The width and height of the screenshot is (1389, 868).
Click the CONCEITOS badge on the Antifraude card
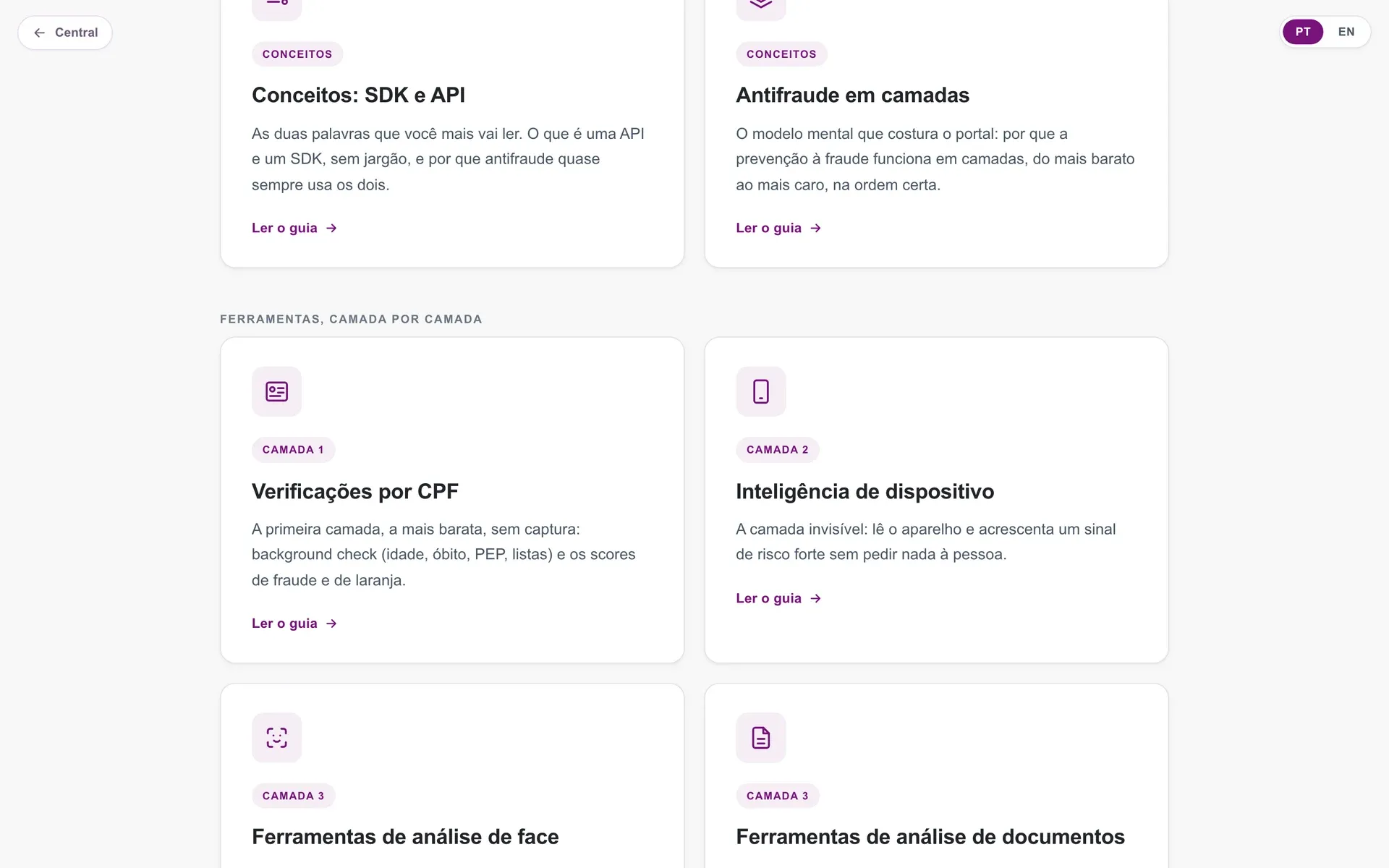pos(781,54)
